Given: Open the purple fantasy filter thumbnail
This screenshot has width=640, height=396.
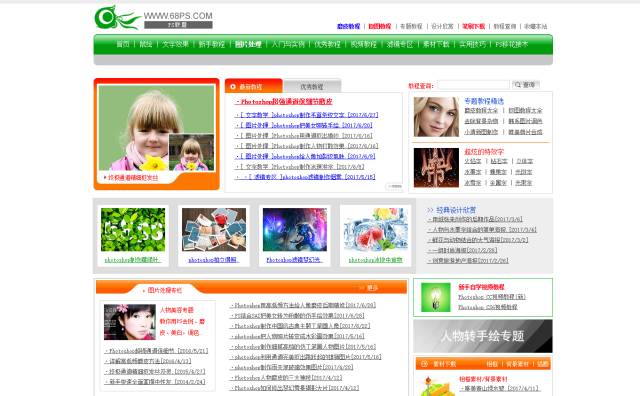Looking at the screenshot, I should pyautogui.click(x=295, y=229).
